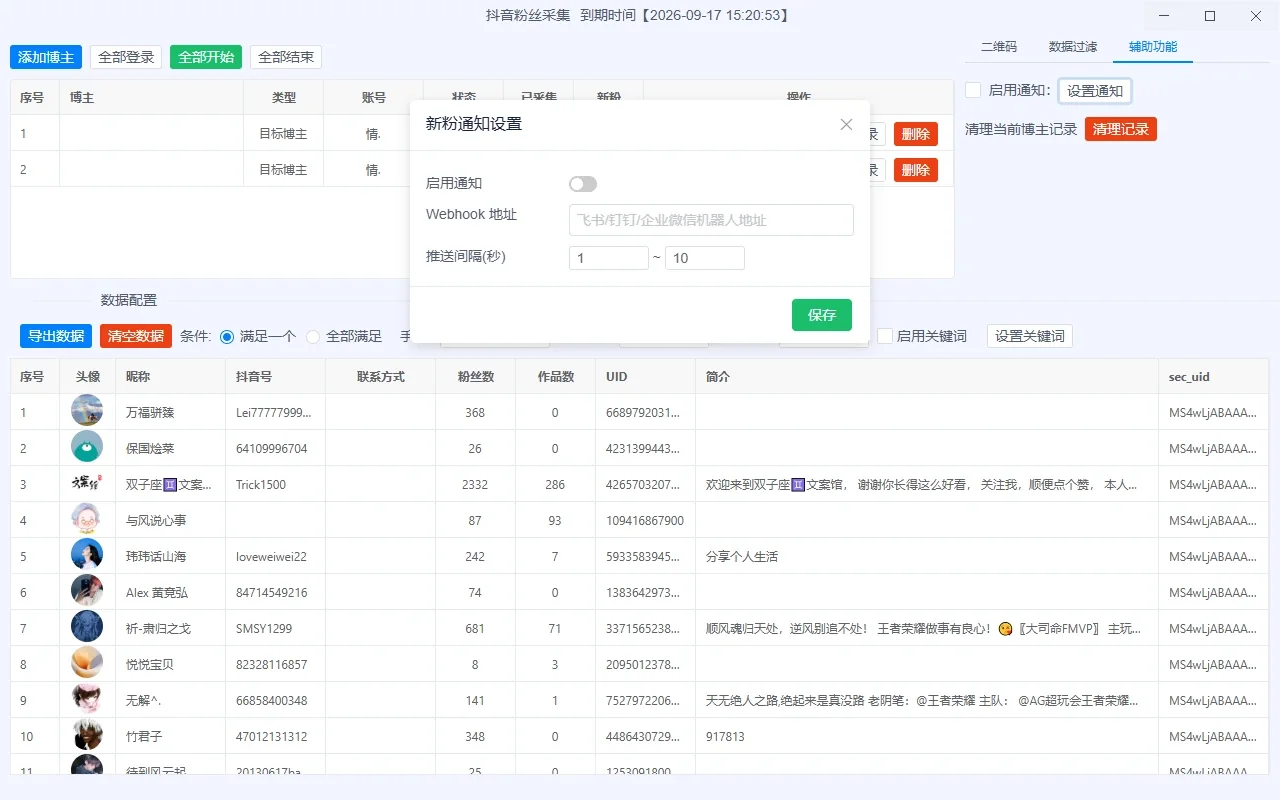
Task: Click the 添加博主 button
Action: (x=46, y=57)
